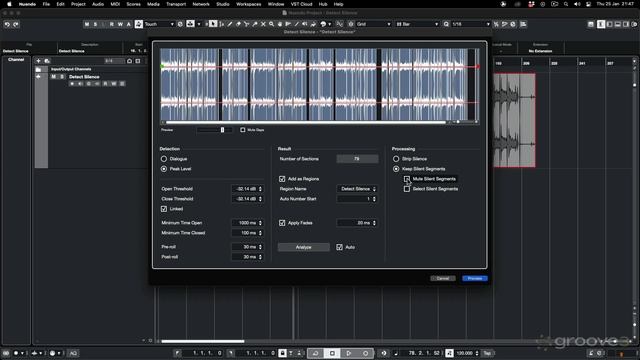Click the M button on Detect Silence track
The image size is (640, 360).
tap(53, 77)
